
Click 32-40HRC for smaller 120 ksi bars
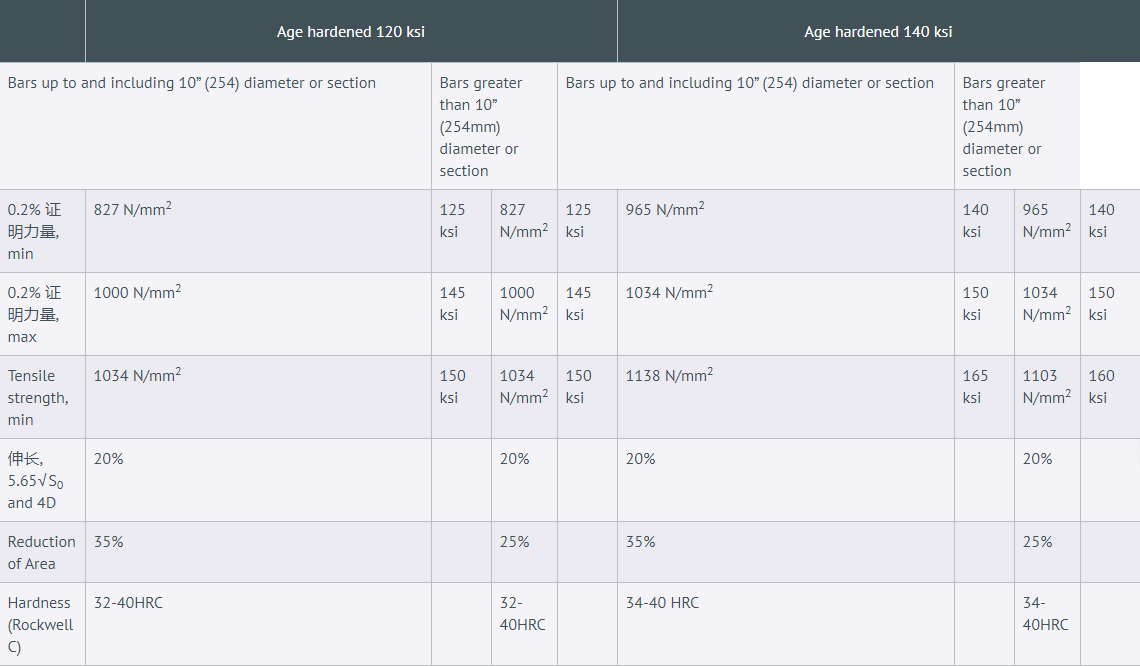128,603
